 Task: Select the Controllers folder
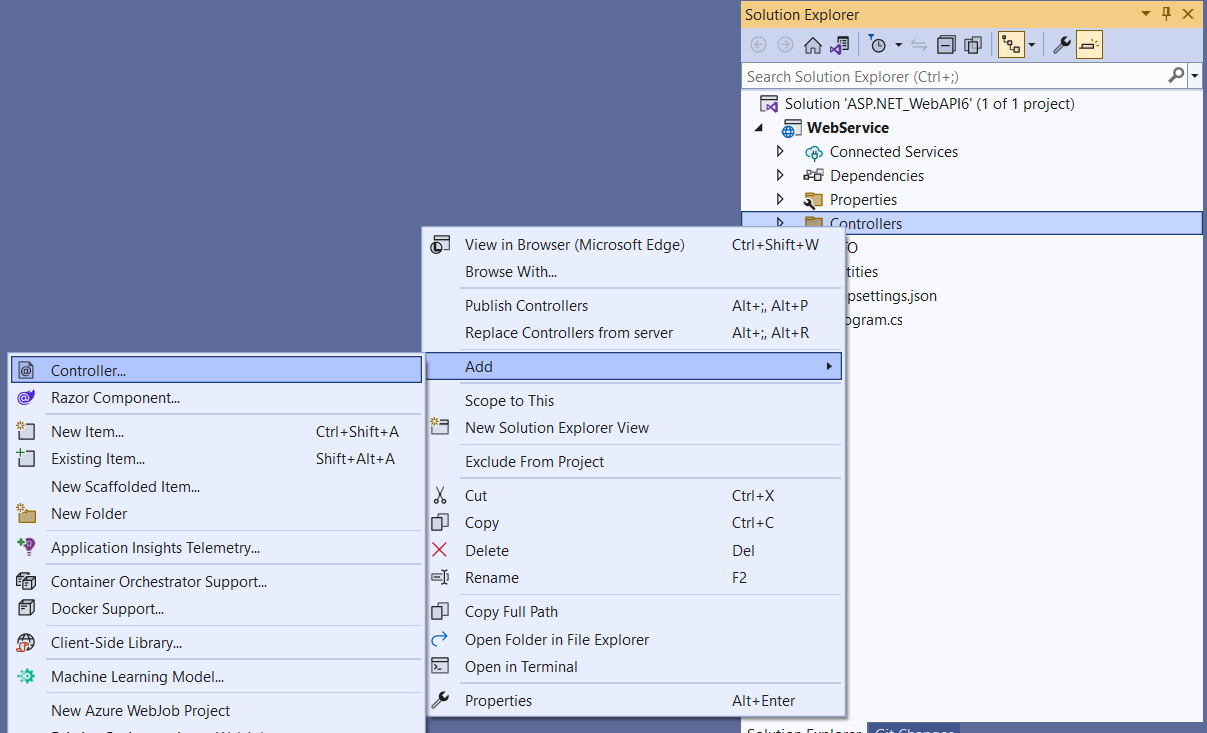(865, 224)
